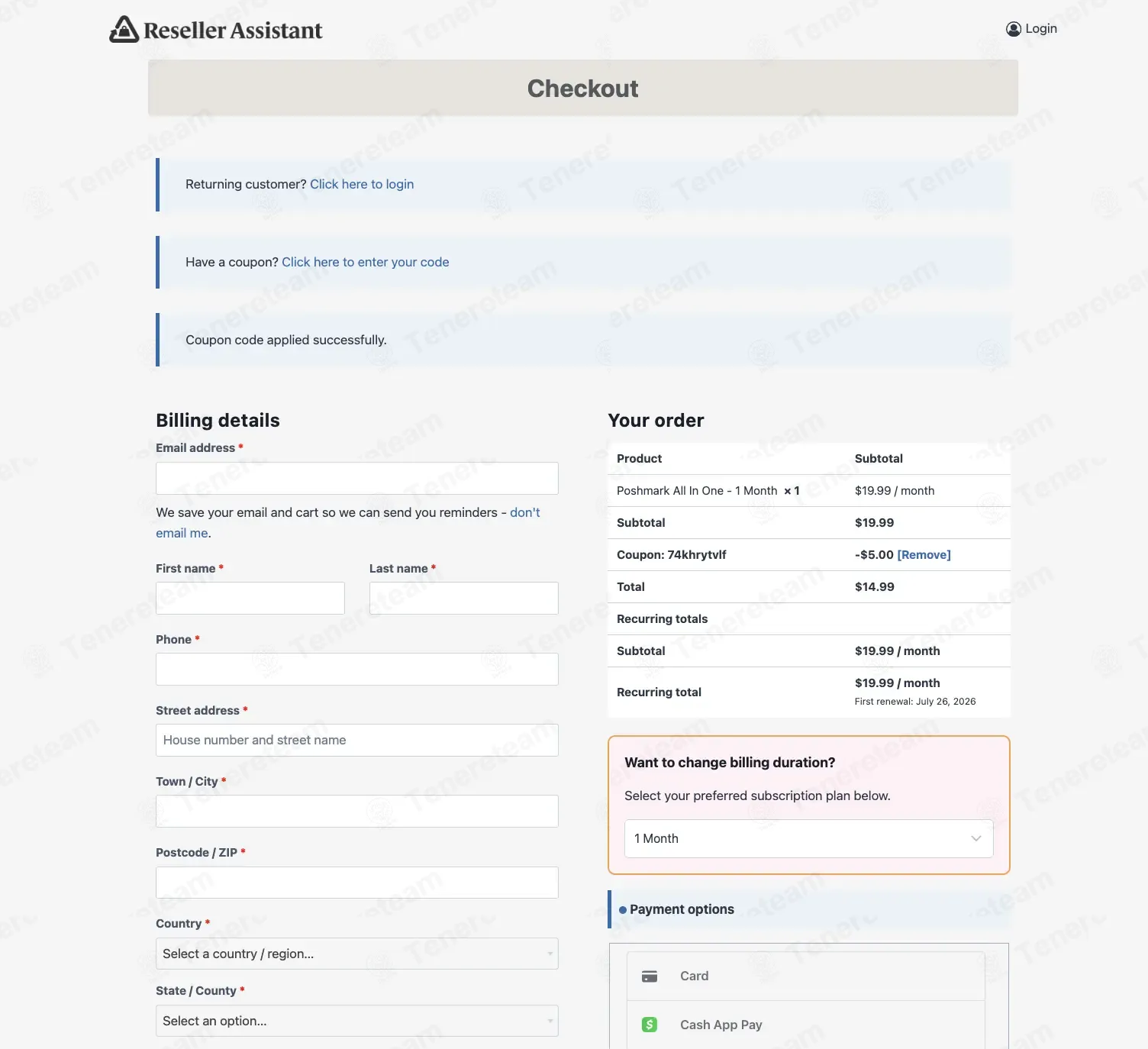Click the Cash App Pay icon
Viewport: 1148px width, 1049px height.
pos(650,1025)
